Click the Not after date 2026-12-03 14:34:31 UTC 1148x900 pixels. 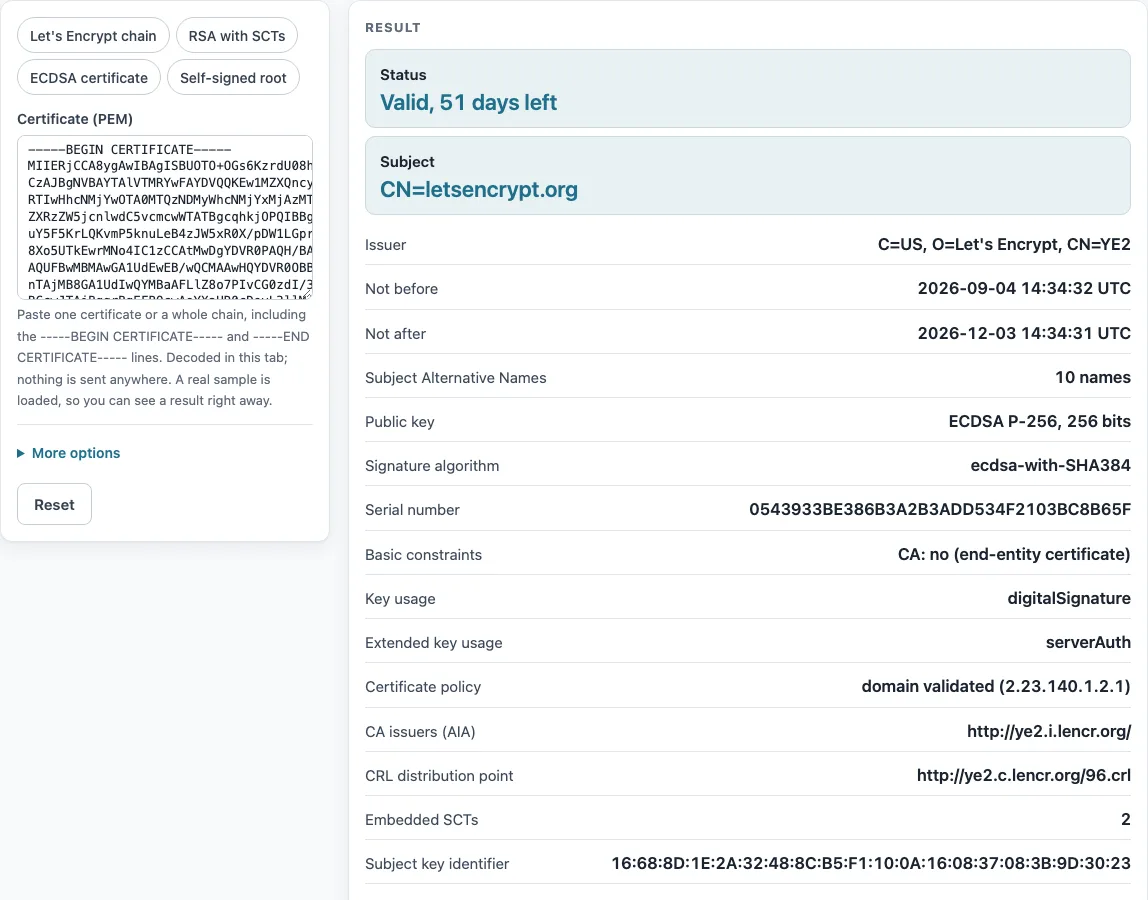tap(1024, 333)
